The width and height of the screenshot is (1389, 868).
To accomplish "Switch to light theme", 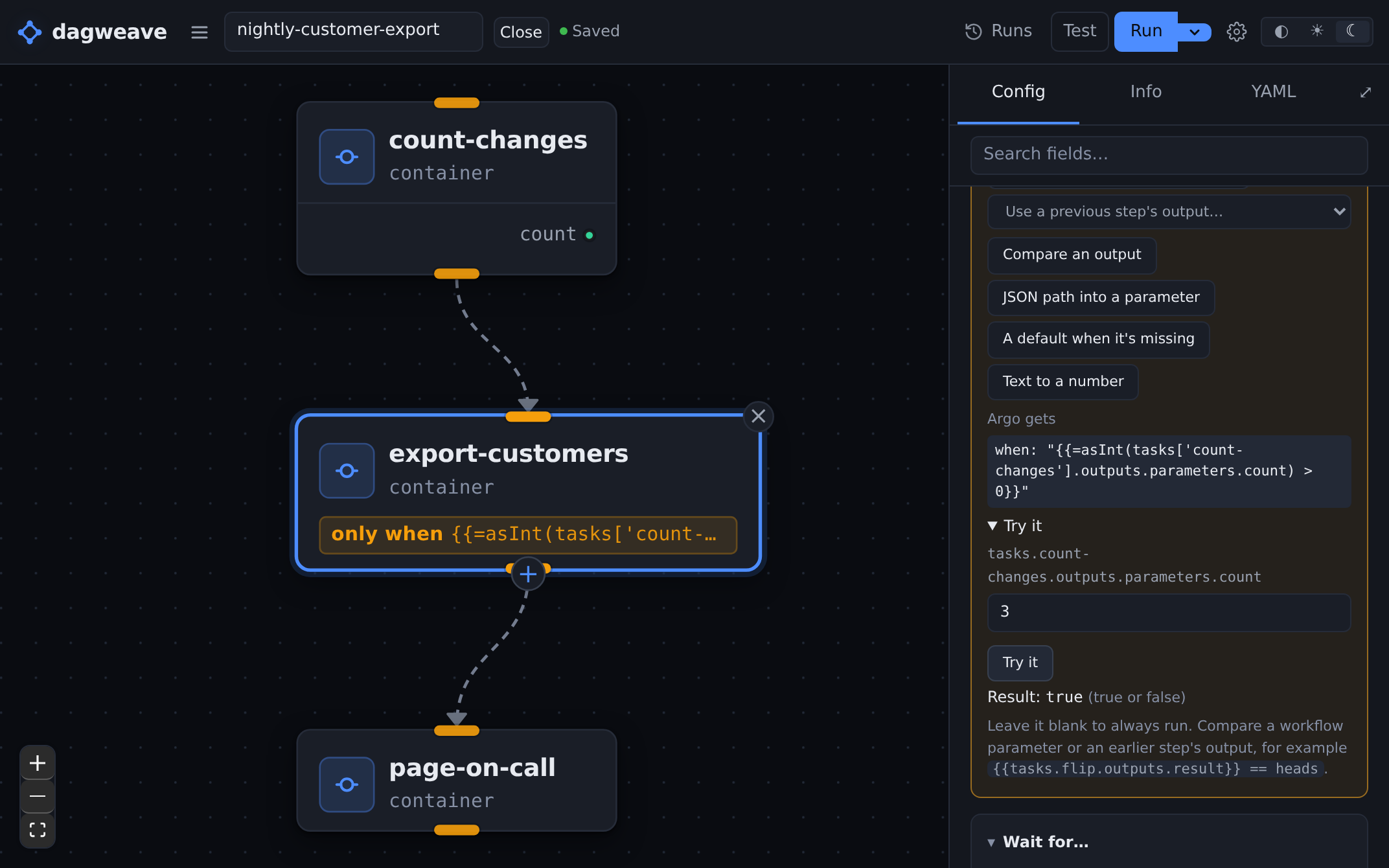I will pos(1316,31).
